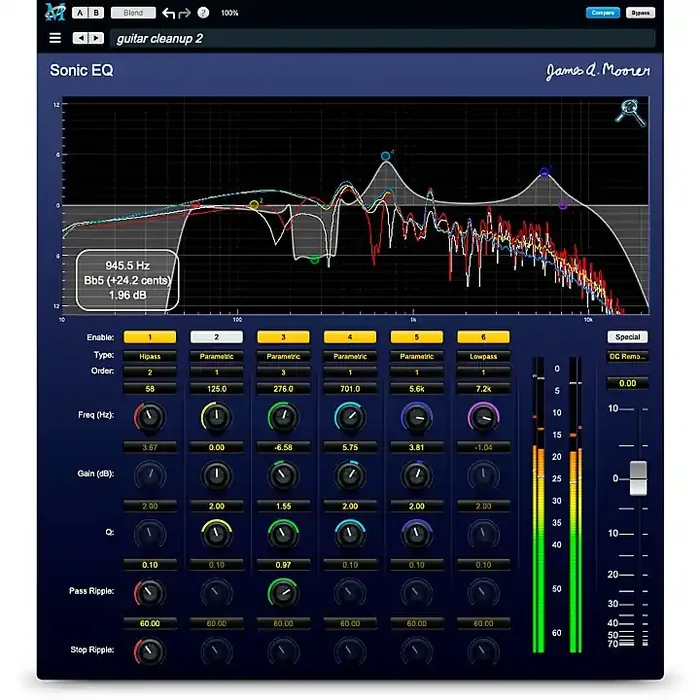Toggle band 4 enable button
The width and height of the screenshot is (700, 700).
point(350,337)
